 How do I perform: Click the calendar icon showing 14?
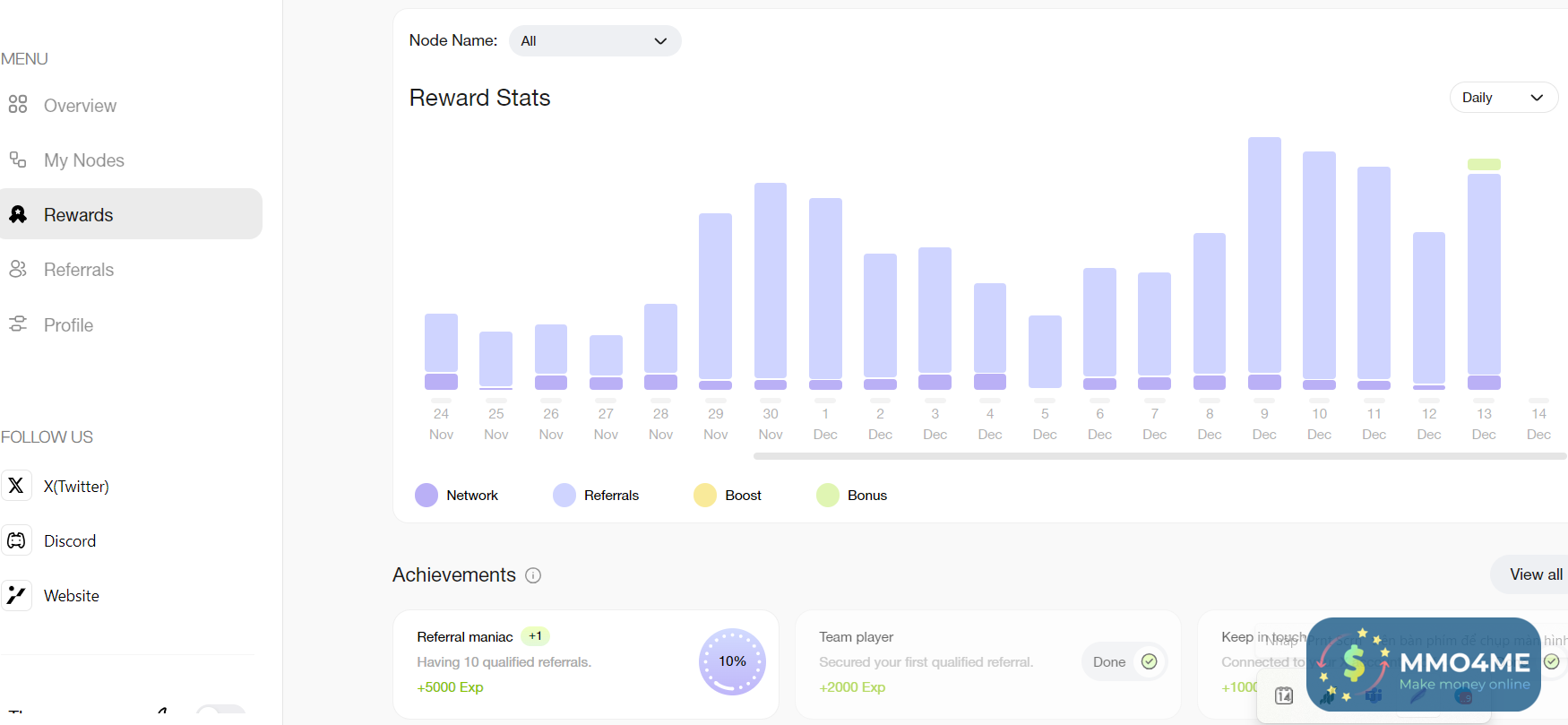coord(1284,695)
